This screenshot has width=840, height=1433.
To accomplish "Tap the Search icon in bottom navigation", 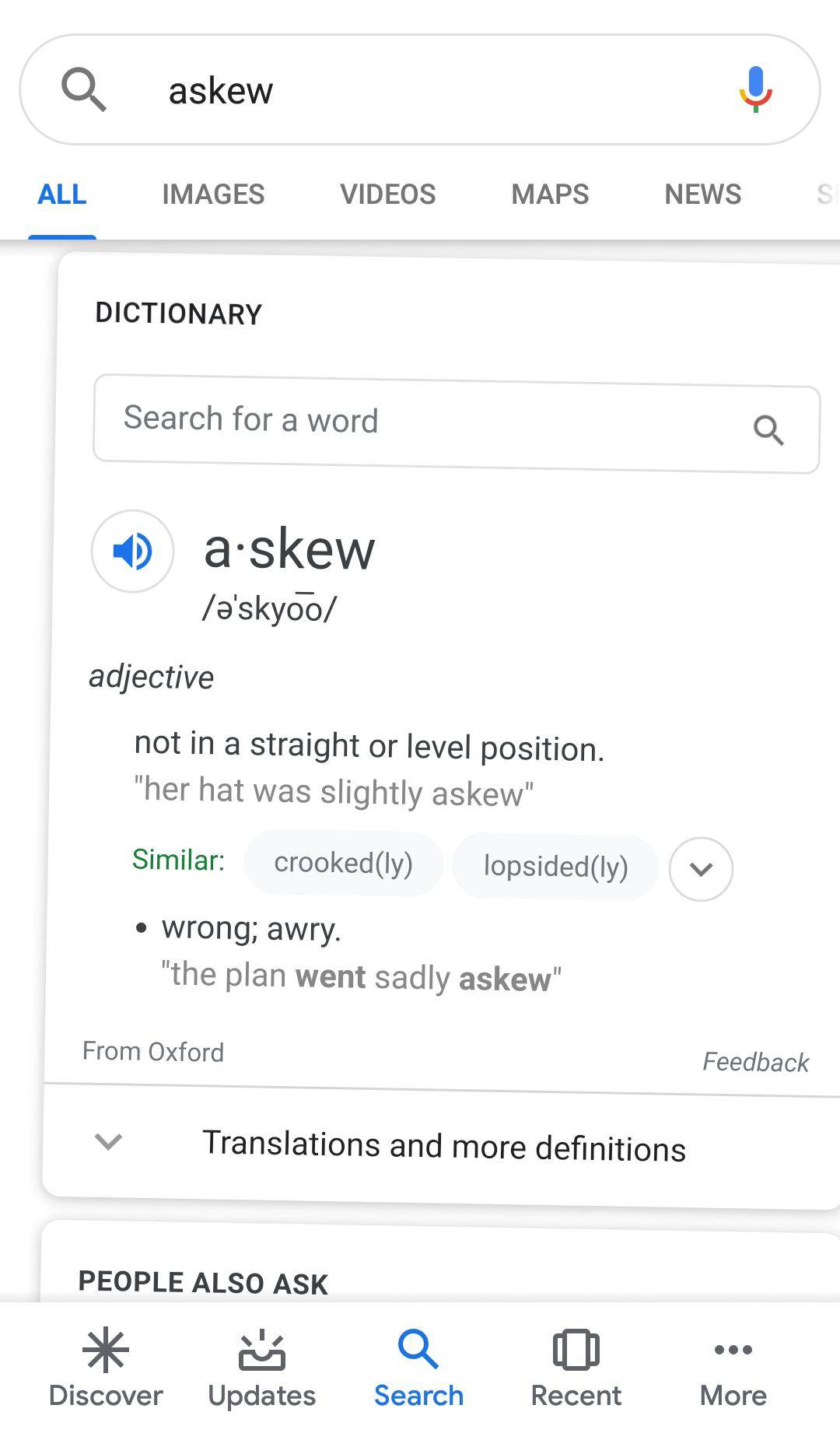I will (x=418, y=1369).
